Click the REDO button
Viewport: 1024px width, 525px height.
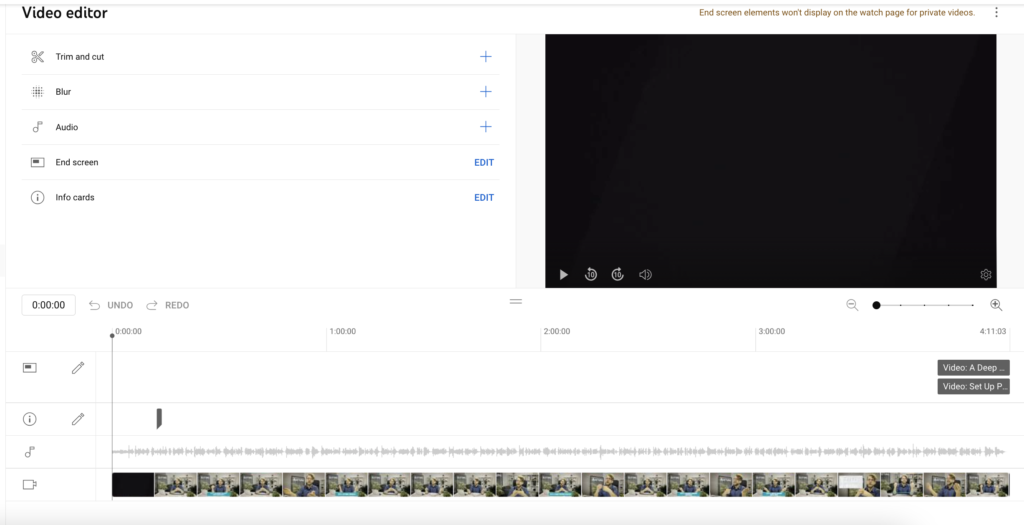click(x=168, y=305)
